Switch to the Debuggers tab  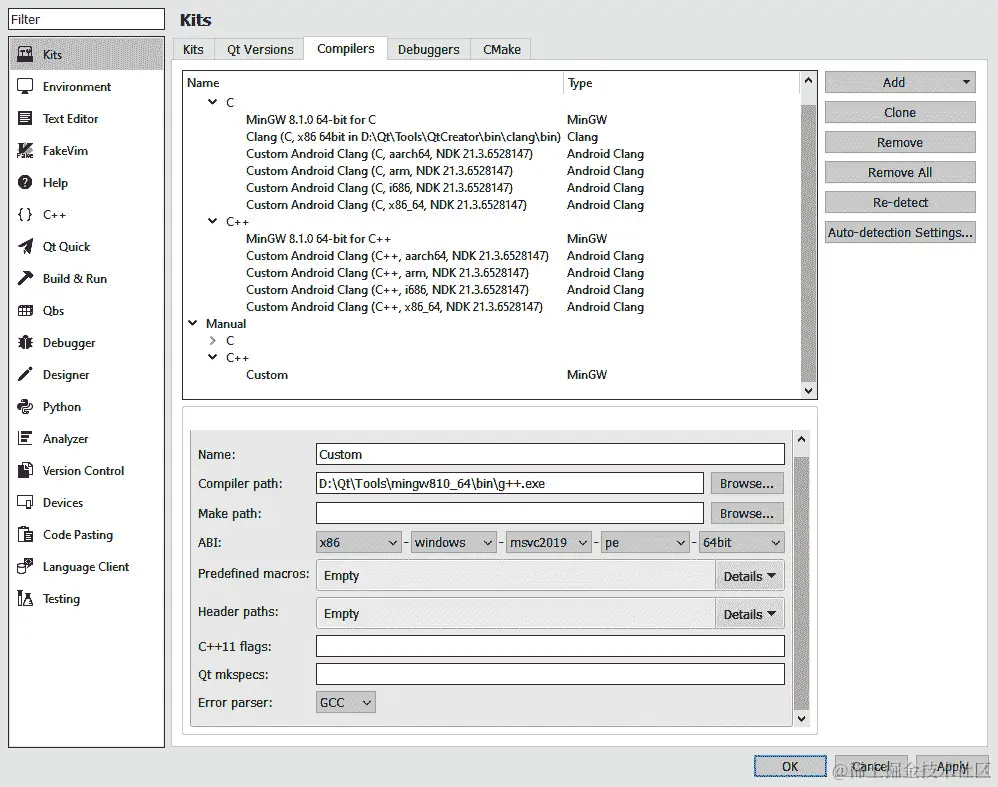click(x=428, y=50)
